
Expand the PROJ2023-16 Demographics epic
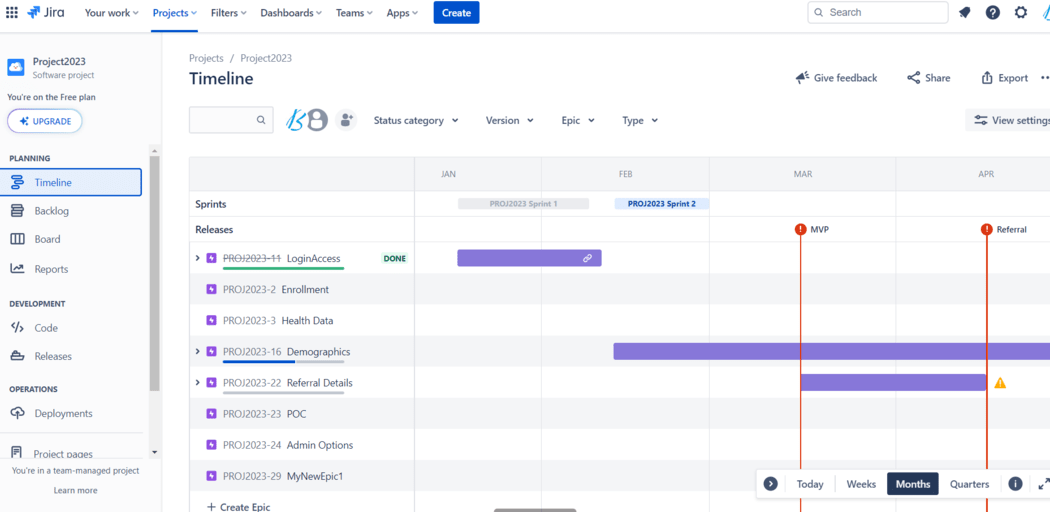pyautogui.click(x=197, y=351)
